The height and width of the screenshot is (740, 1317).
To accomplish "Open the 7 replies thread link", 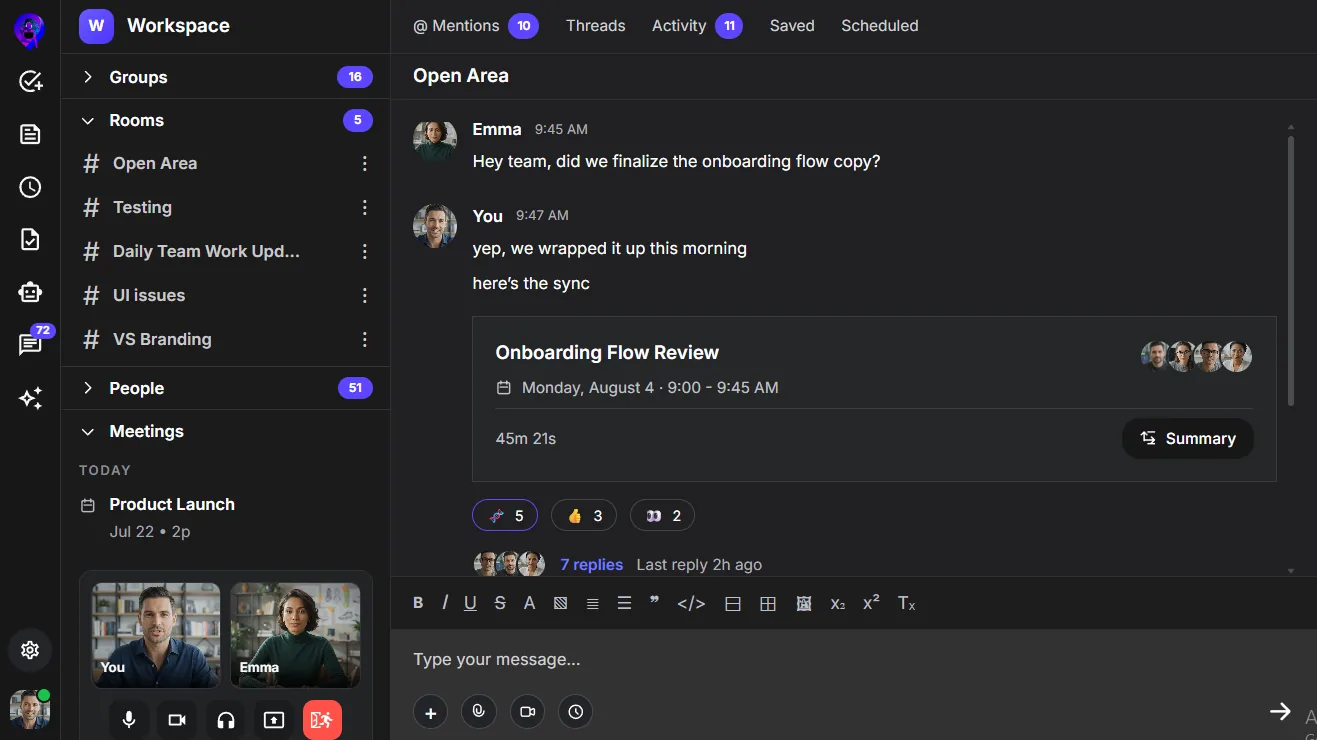I will pyautogui.click(x=591, y=565).
